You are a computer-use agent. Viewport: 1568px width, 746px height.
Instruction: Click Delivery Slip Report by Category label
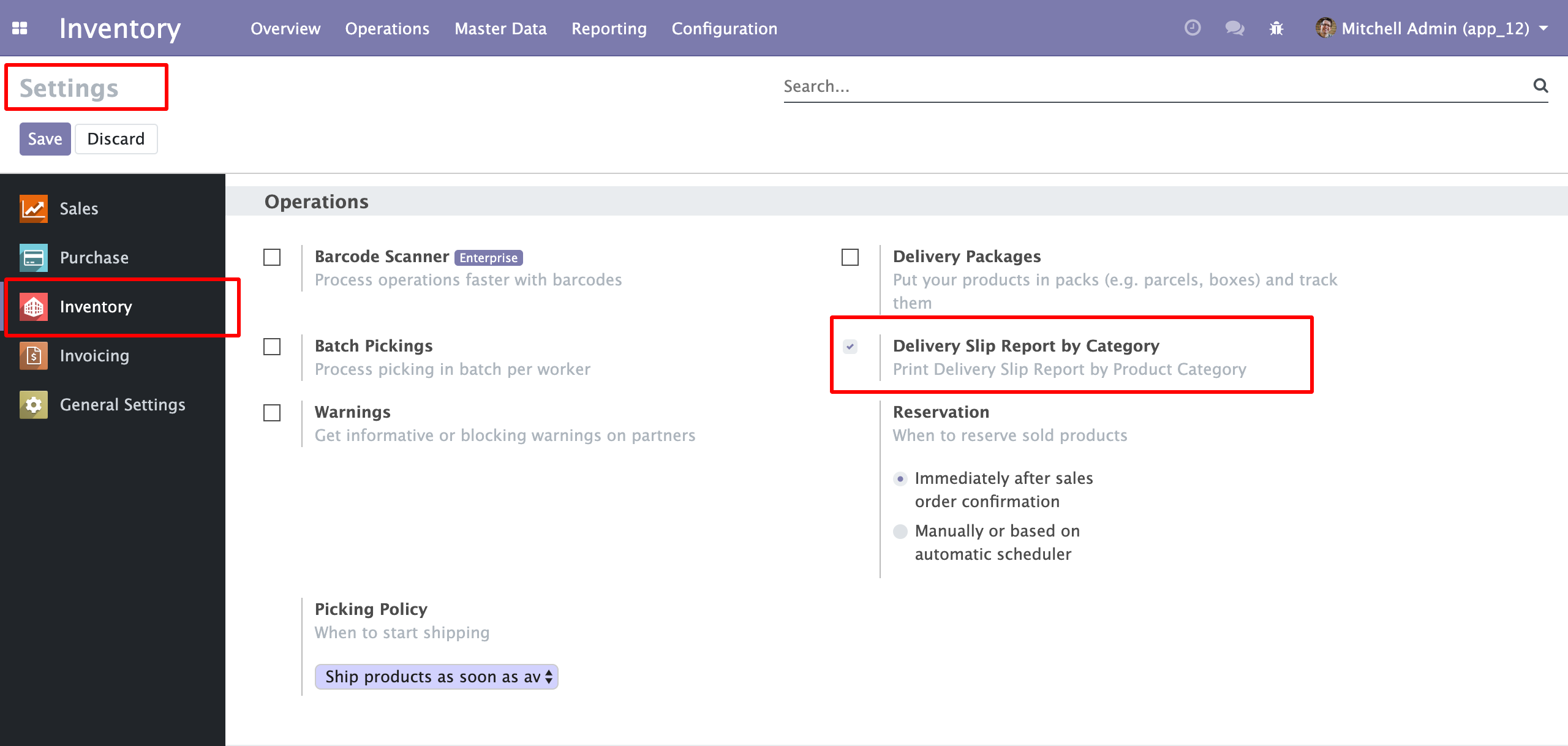point(1027,346)
